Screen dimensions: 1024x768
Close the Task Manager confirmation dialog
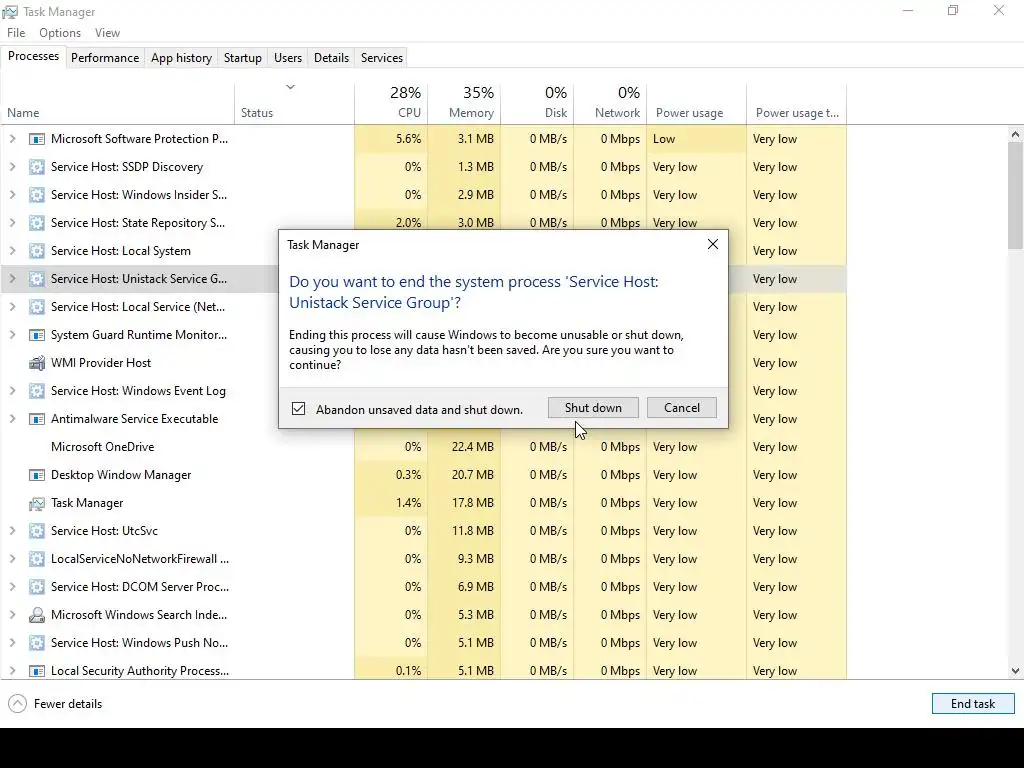pyautogui.click(x=712, y=244)
